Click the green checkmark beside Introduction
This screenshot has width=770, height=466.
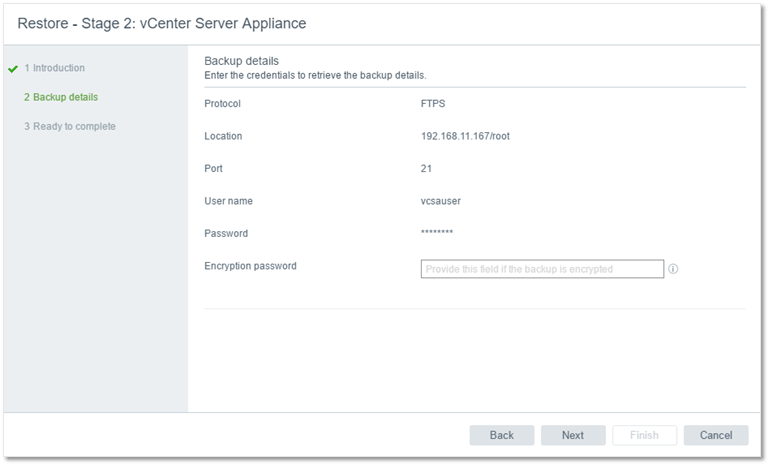(x=13, y=69)
